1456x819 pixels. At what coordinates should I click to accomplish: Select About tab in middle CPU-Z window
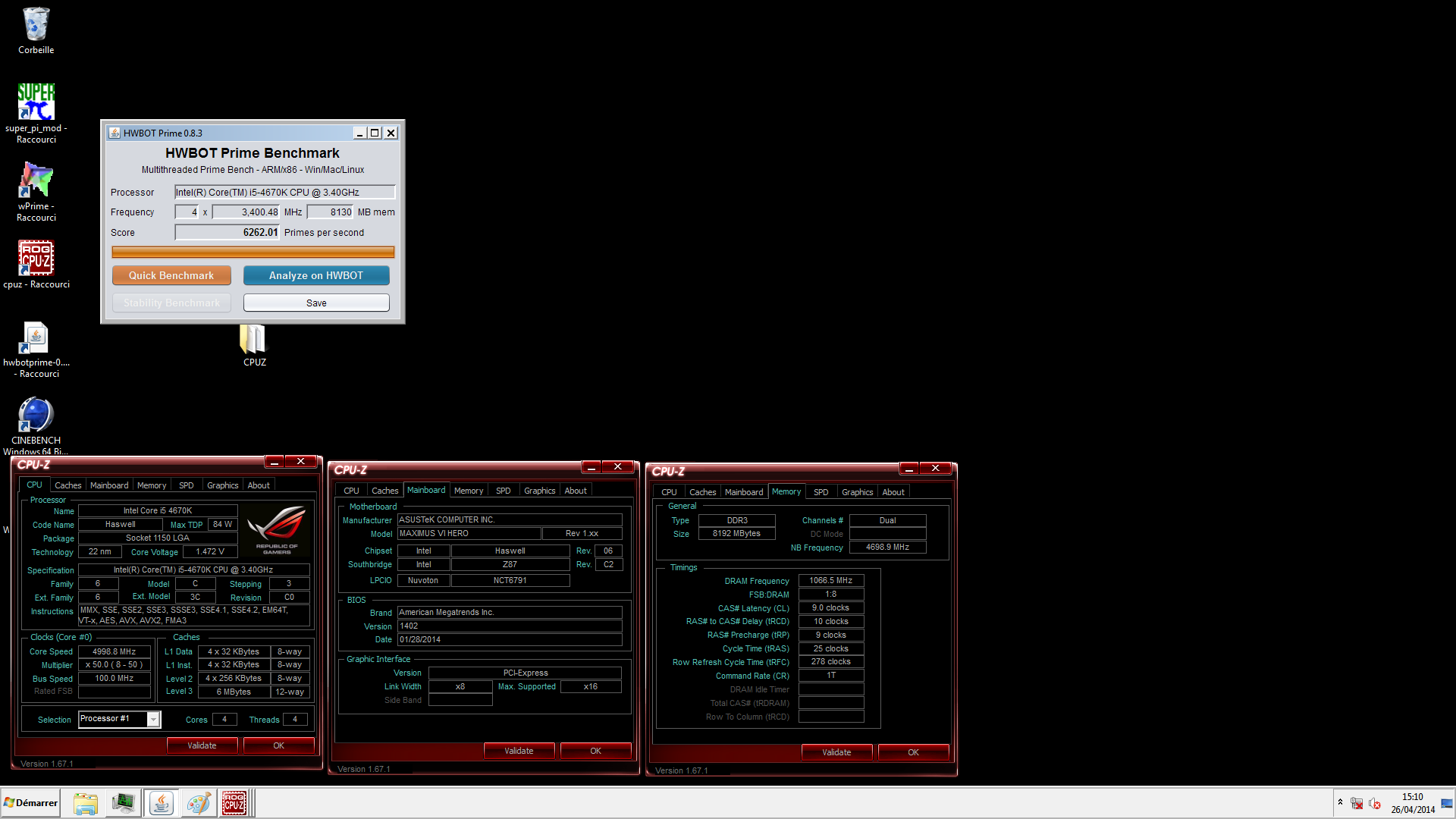pos(576,491)
